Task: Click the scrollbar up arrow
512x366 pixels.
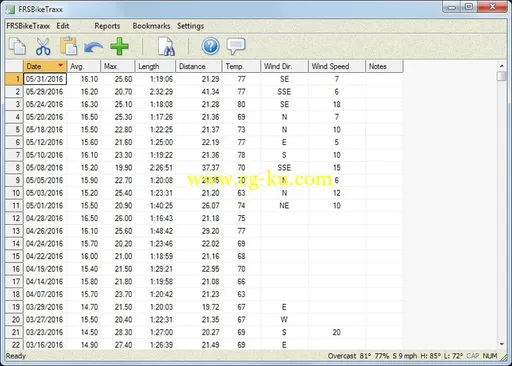Action: 501,66
